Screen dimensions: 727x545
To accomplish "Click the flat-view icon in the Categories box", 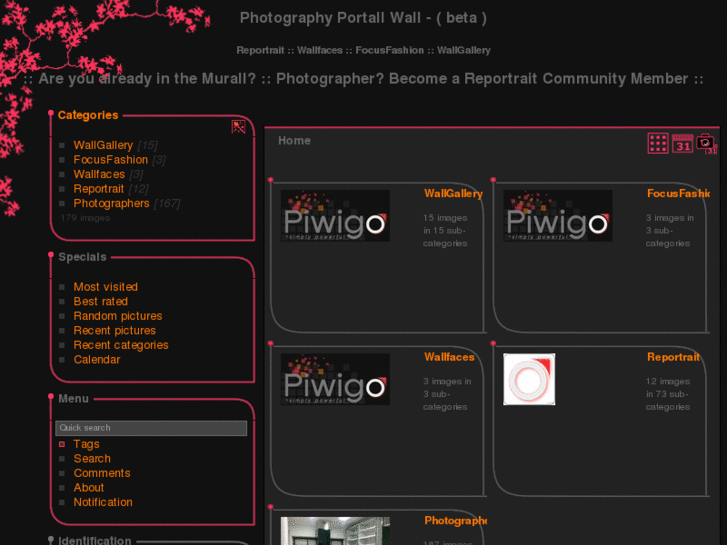I will (238, 127).
